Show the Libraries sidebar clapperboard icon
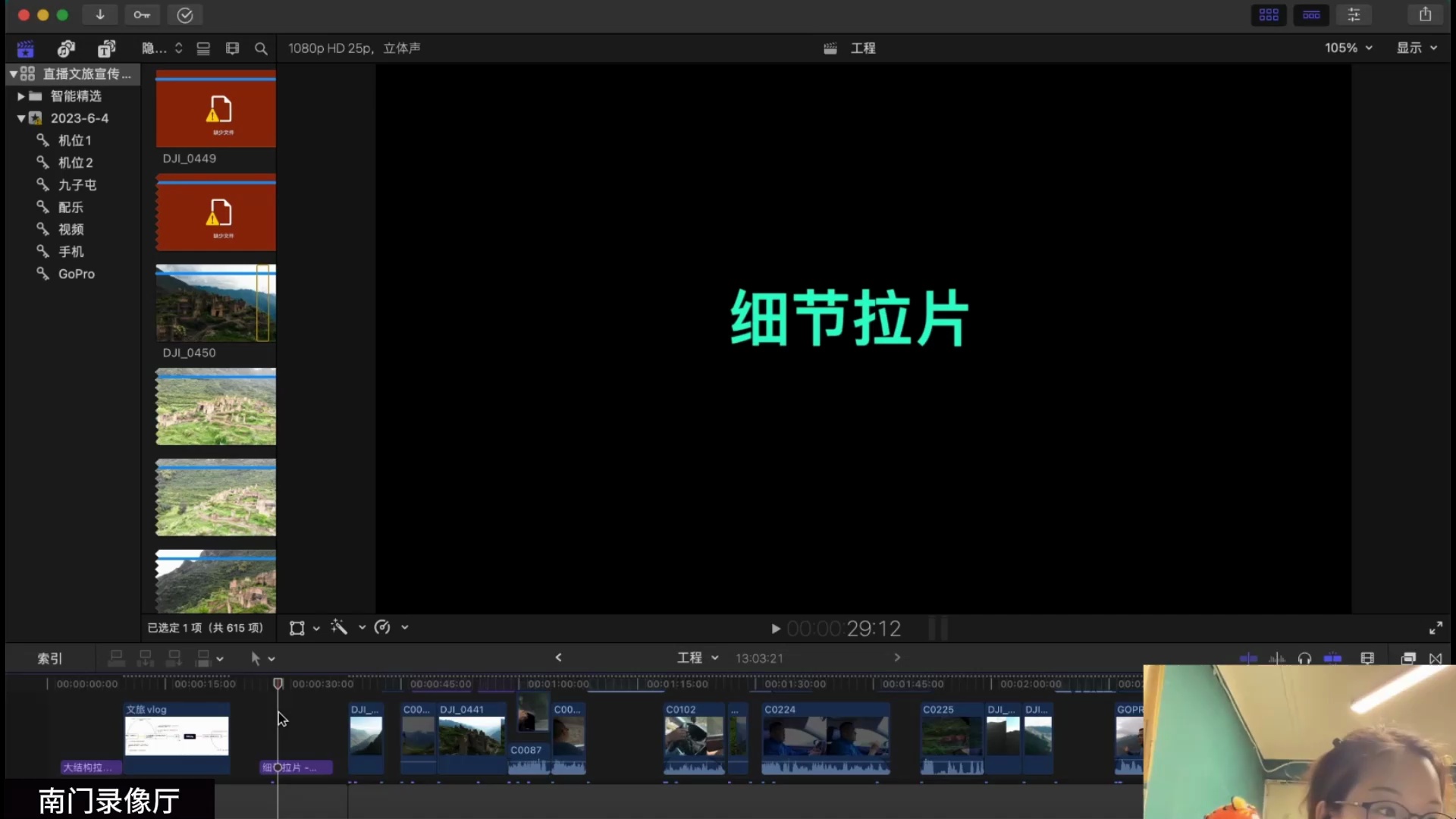The width and height of the screenshot is (1456, 819). [x=25, y=49]
